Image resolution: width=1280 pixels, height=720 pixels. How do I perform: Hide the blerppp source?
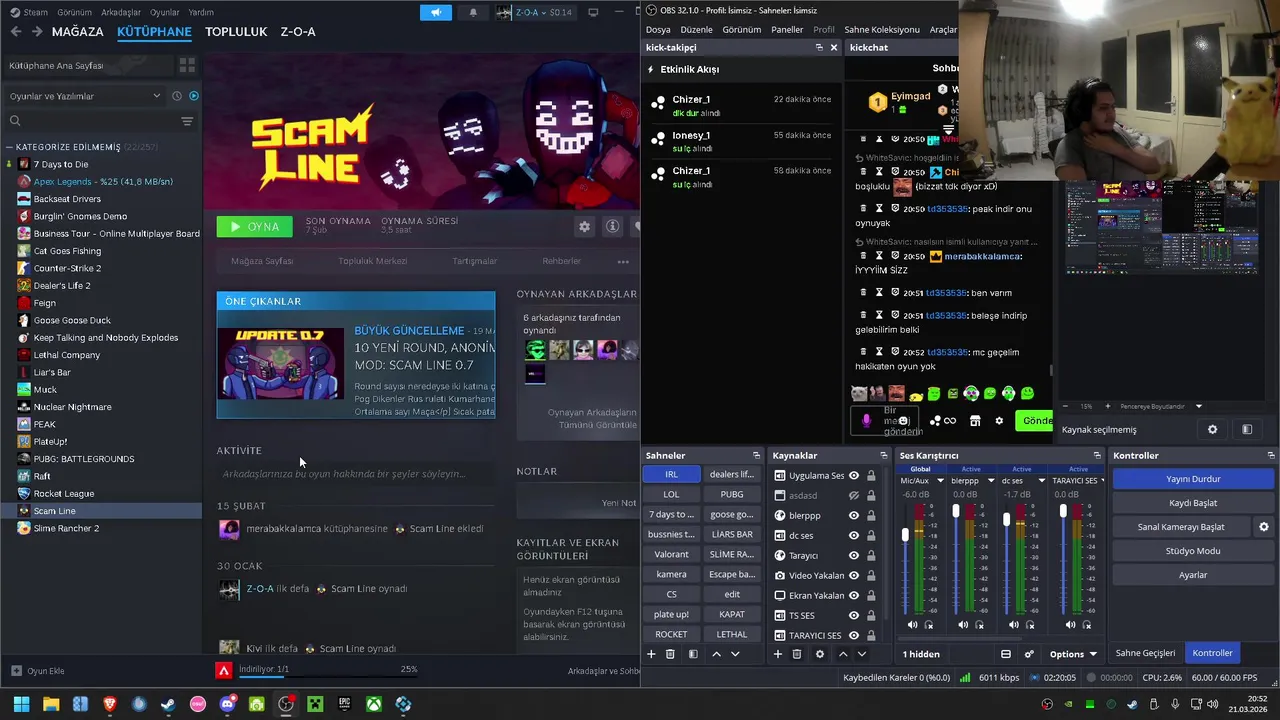tap(854, 516)
